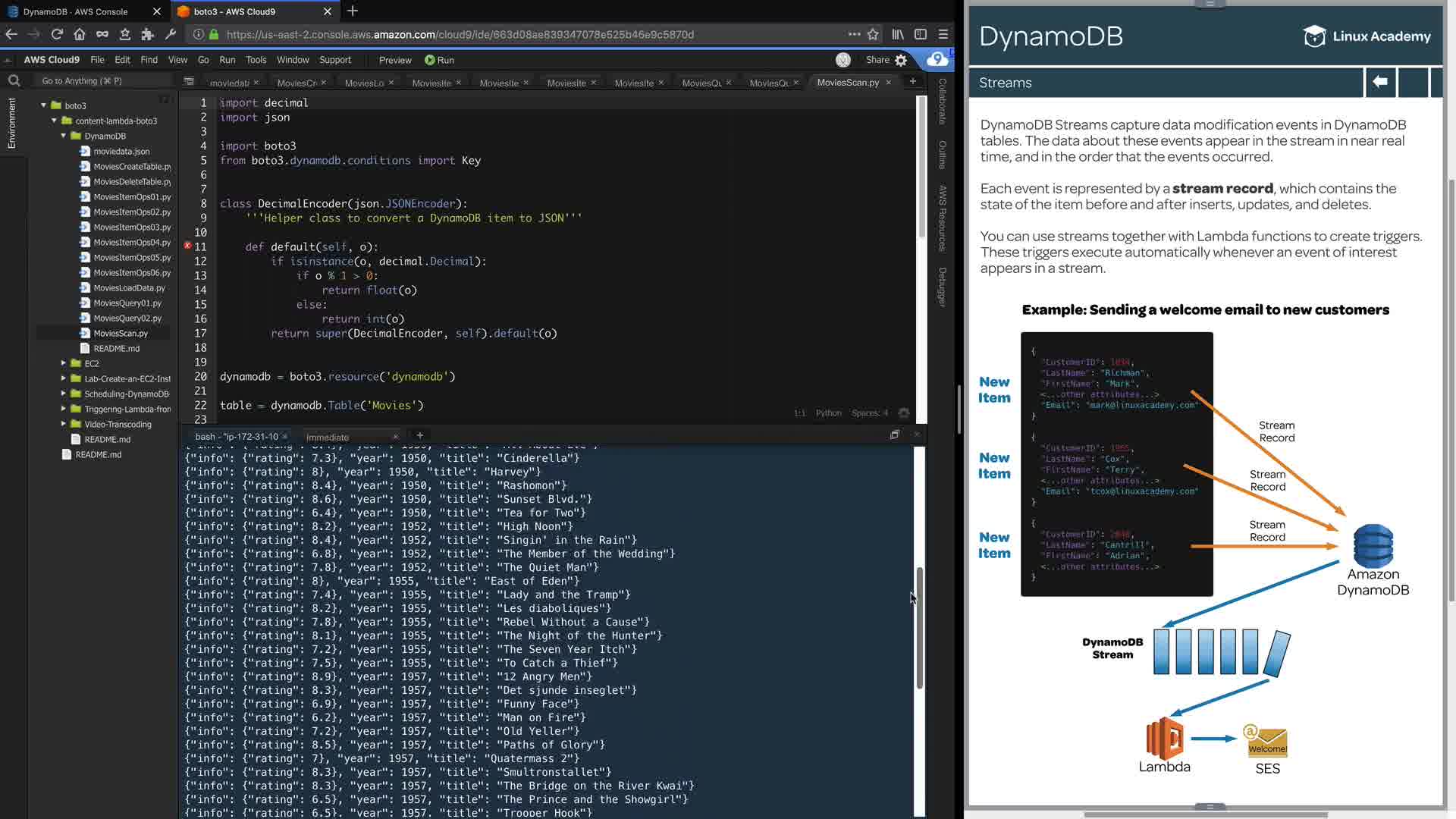Click the cloud deploy icon beside Share

pos(937,59)
